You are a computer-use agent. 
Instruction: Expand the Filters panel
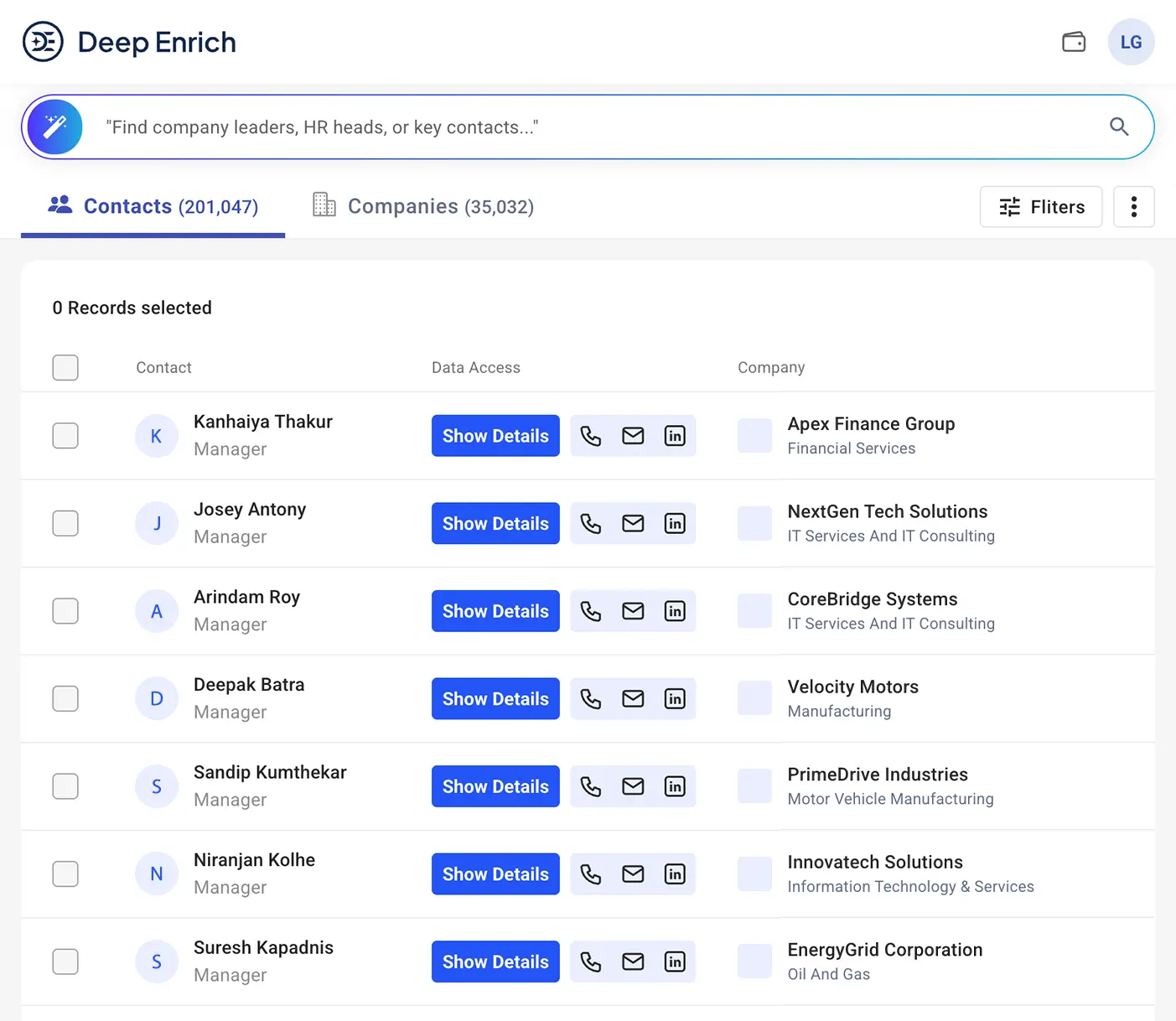[1041, 207]
